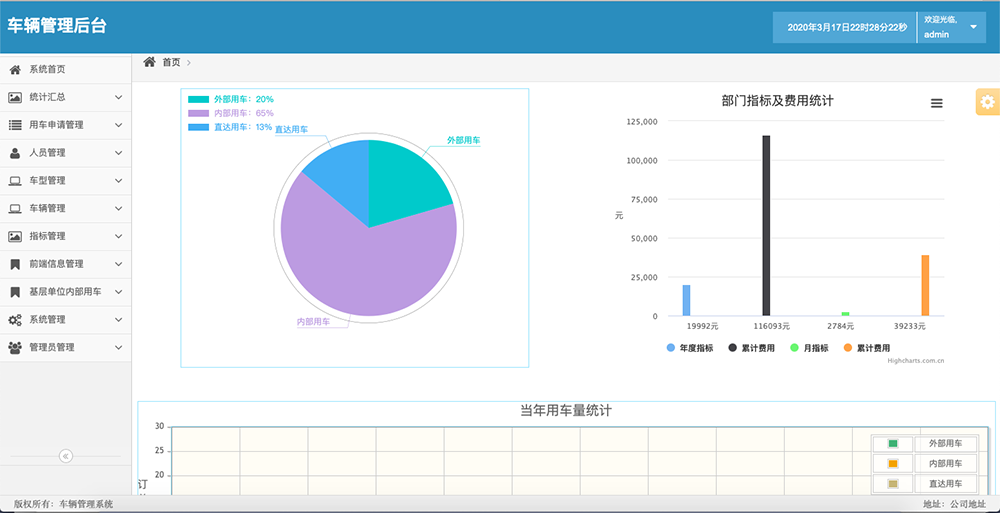Image resolution: width=1000 pixels, height=513 pixels.
Task: Select 统计汇总 in the sidebar
Action: pos(66,97)
